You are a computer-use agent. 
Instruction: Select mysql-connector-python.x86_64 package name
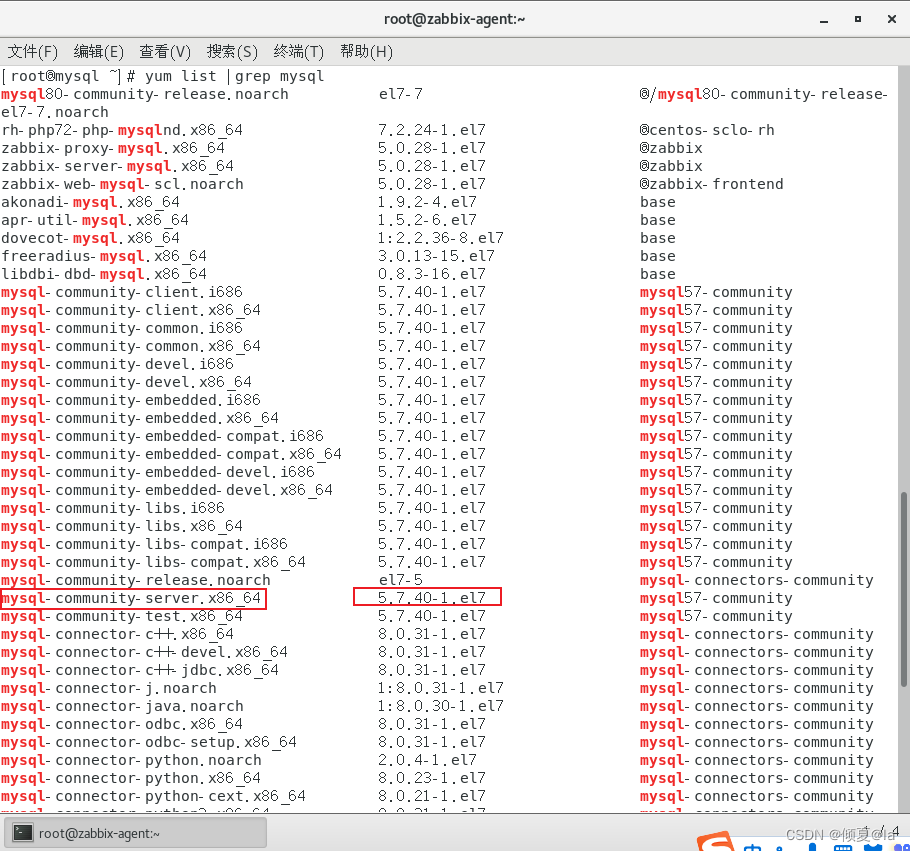tap(131, 778)
